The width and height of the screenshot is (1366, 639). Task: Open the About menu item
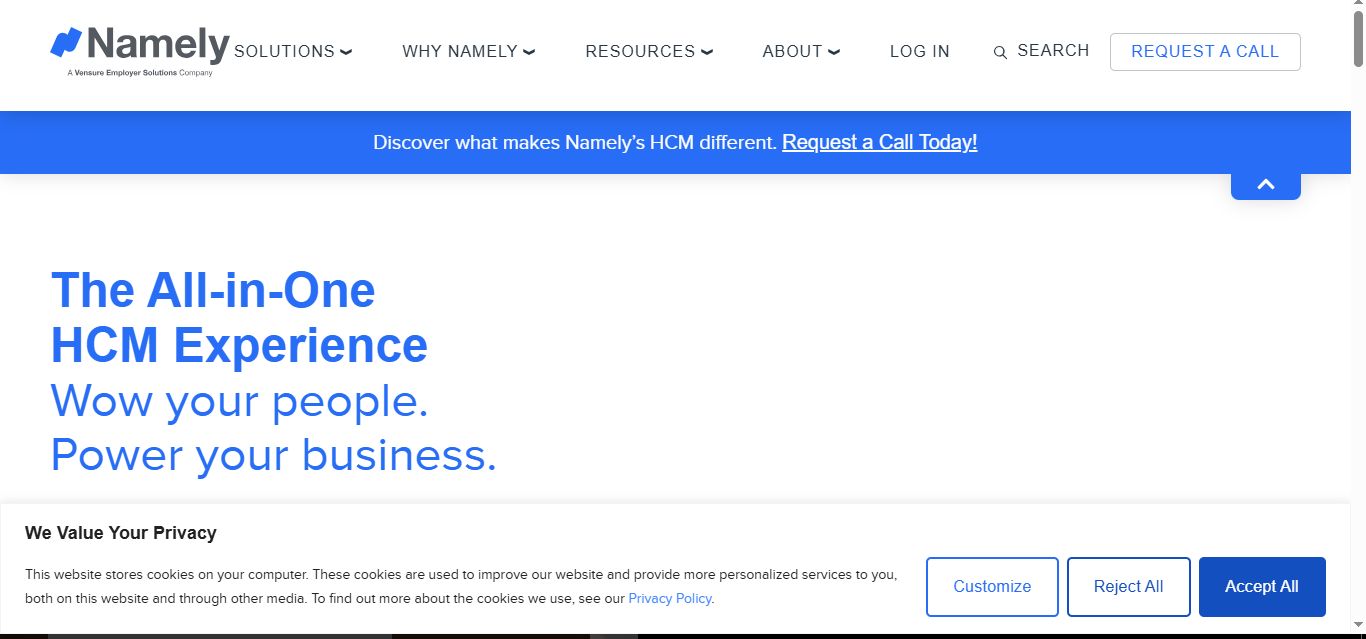coord(792,52)
